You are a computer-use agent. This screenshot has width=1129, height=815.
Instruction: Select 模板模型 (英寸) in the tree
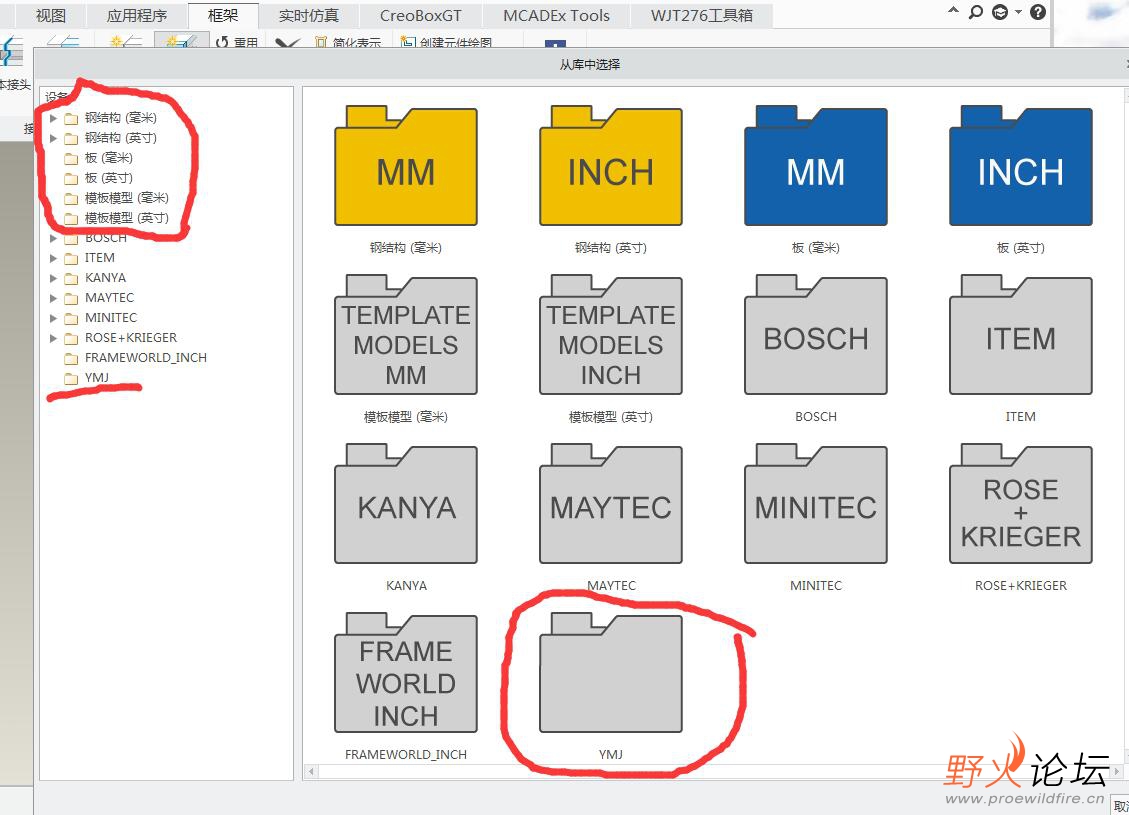[127, 218]
